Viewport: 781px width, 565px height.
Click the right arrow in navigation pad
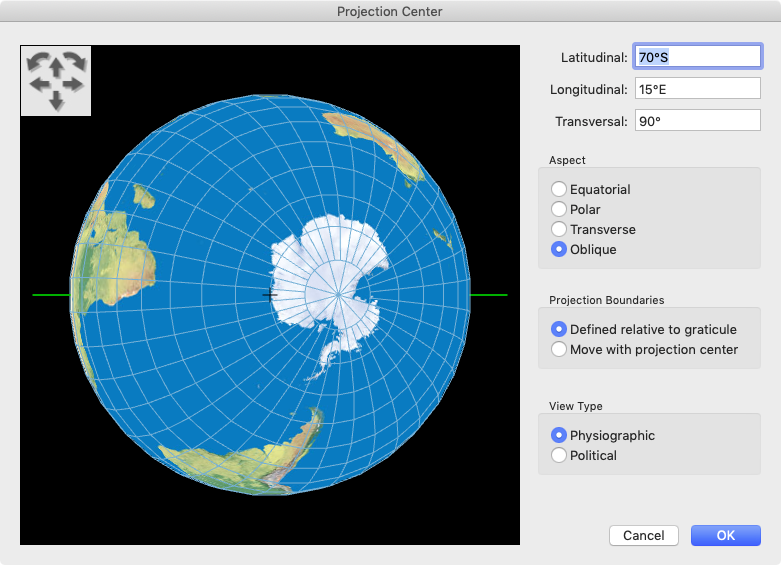(x=73, y=84)
